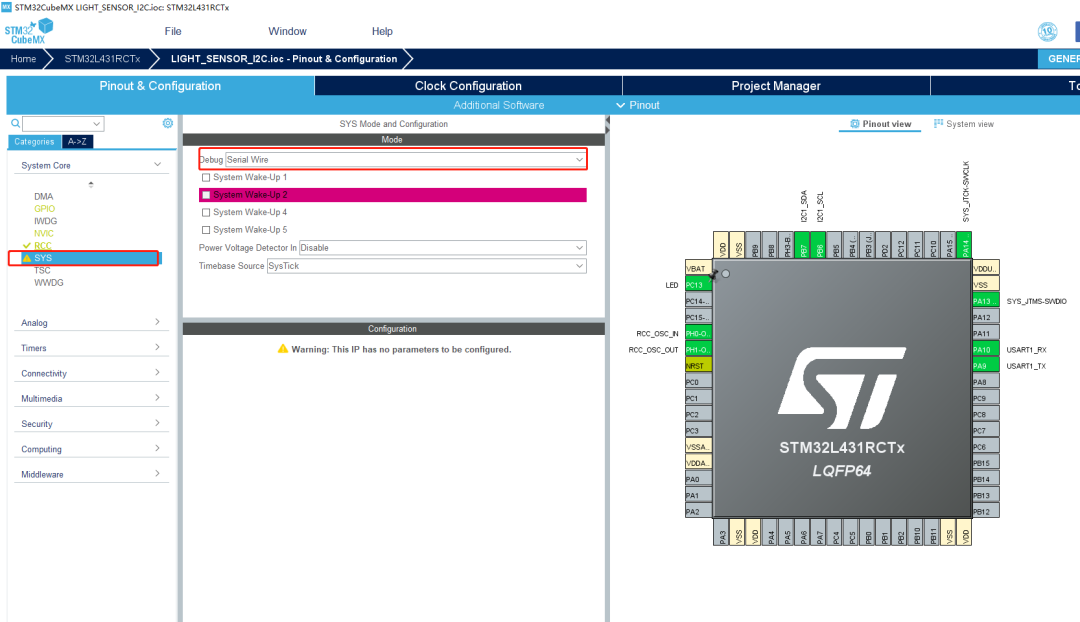Screen dimensions: 1080x622
Task: Click the STM32CubeMX logo icon
Action: point(28,32)
